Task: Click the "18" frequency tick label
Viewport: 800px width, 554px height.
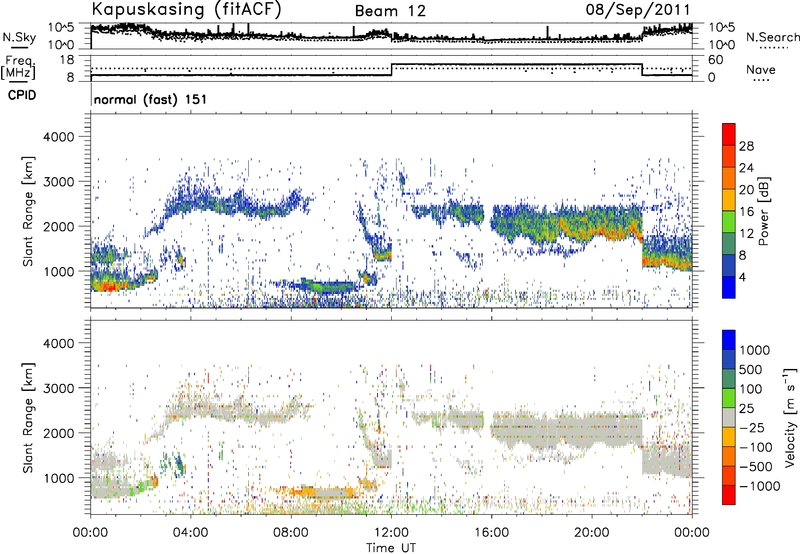Action: (67, 60)
